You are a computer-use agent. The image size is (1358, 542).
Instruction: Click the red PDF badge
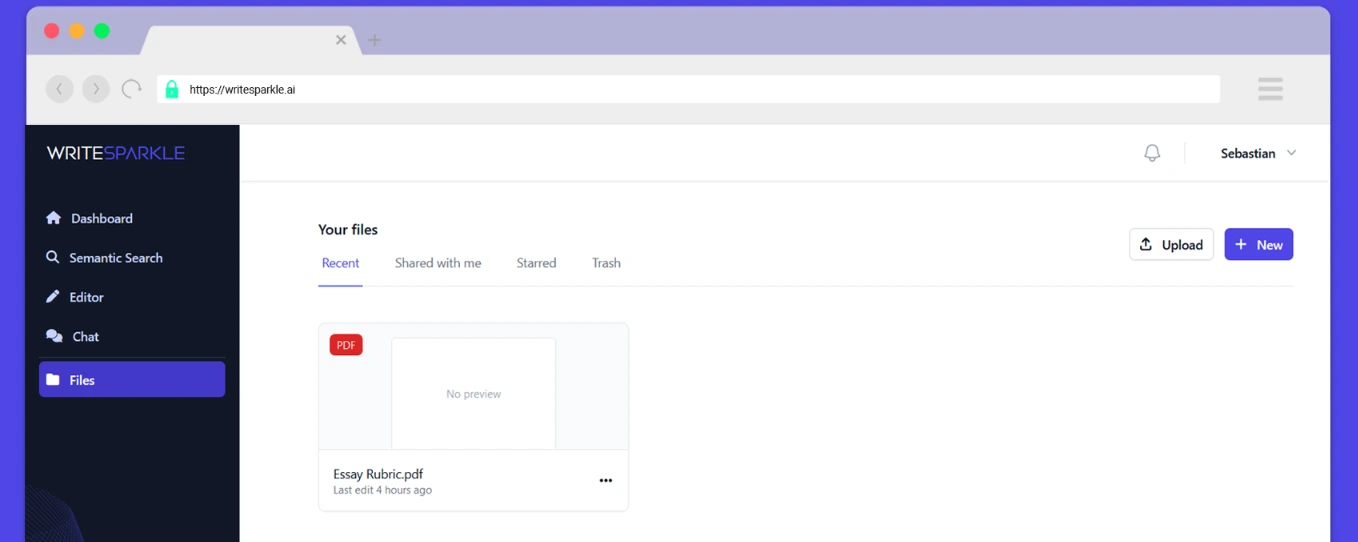click(x=346, y=345)
